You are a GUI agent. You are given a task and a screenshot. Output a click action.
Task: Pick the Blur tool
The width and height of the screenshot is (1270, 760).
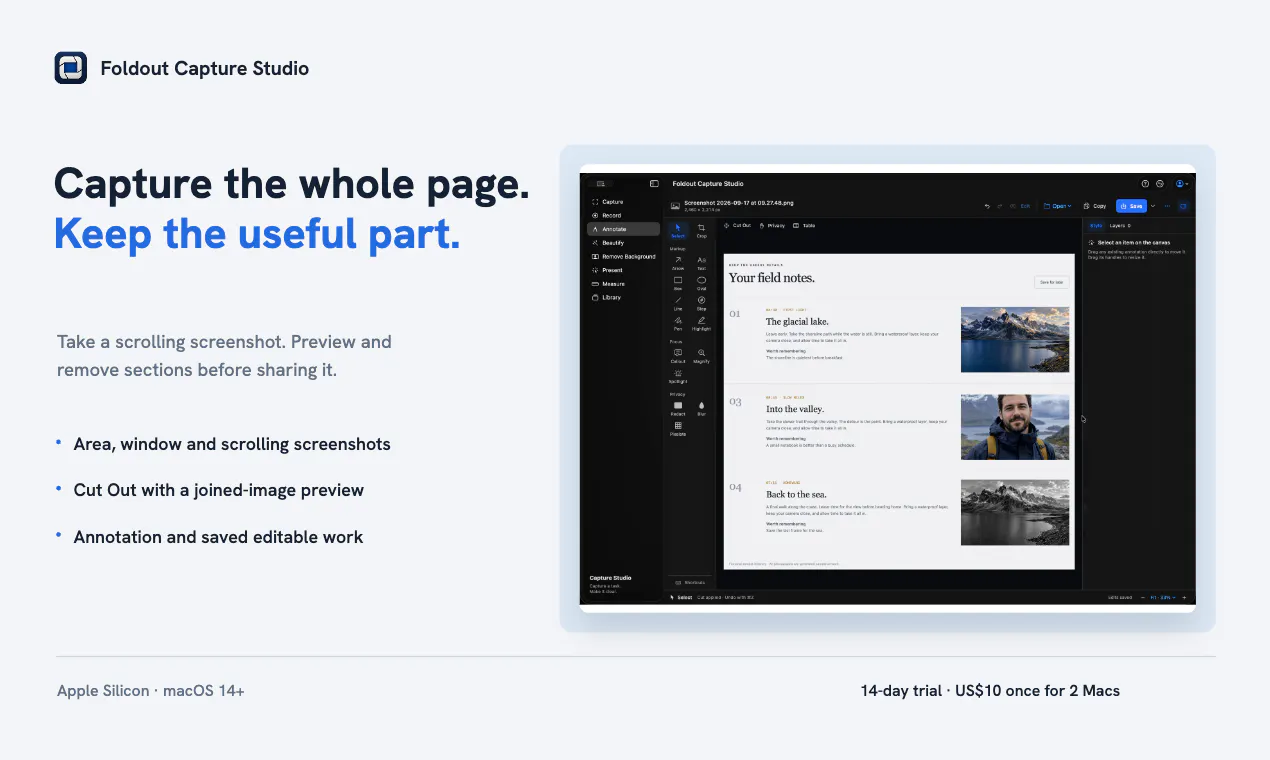tap(701, 408)
